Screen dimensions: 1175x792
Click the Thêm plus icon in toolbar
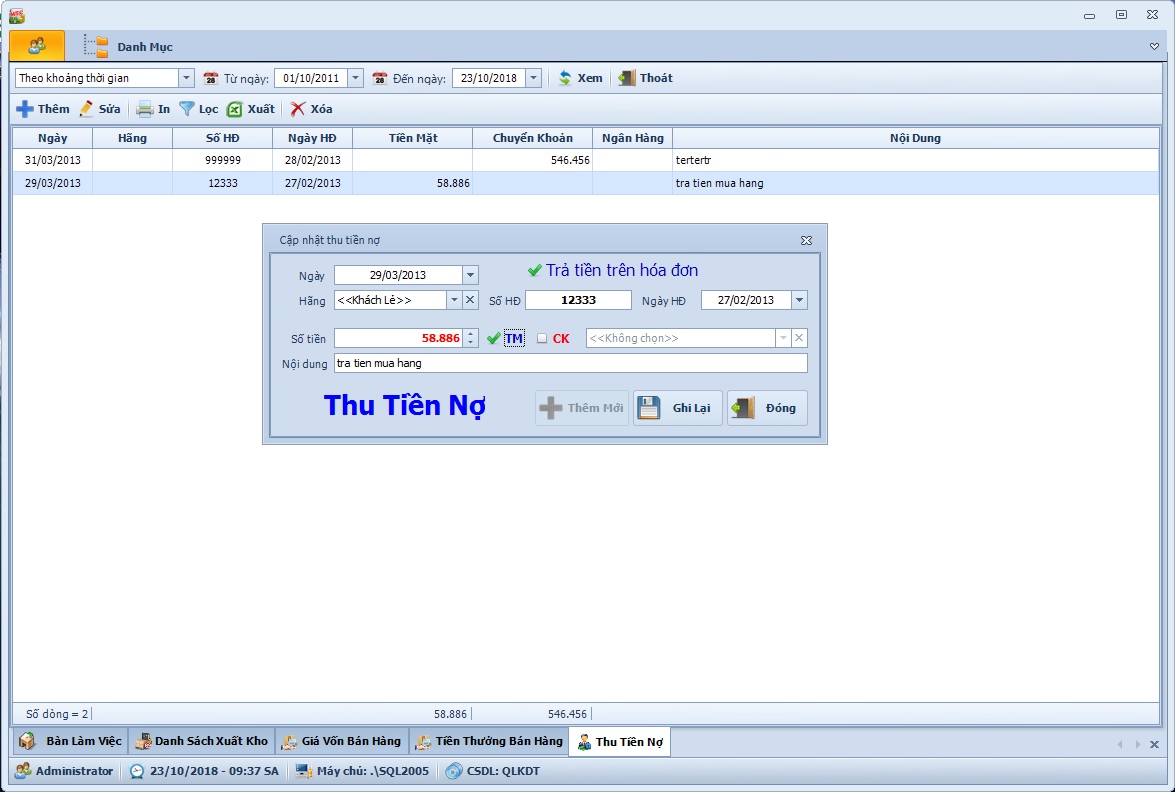point(25,109)
